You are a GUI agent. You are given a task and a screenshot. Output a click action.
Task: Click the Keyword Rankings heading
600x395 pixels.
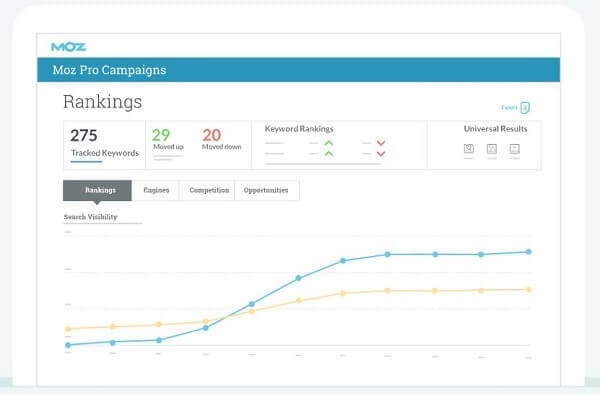pyautogui.click(x=299, y=129)
